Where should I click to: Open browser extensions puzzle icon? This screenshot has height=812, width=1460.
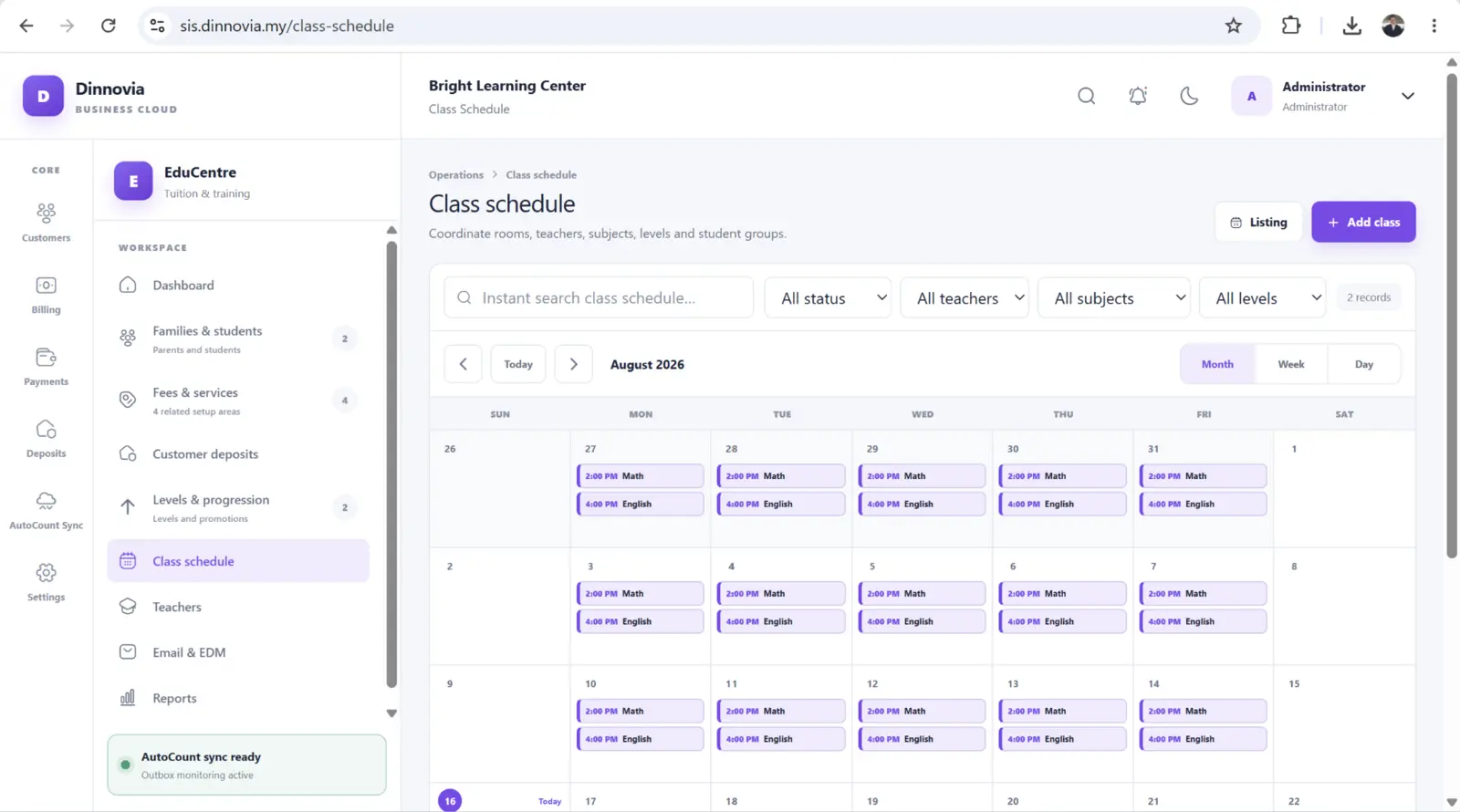(1291, 26)
